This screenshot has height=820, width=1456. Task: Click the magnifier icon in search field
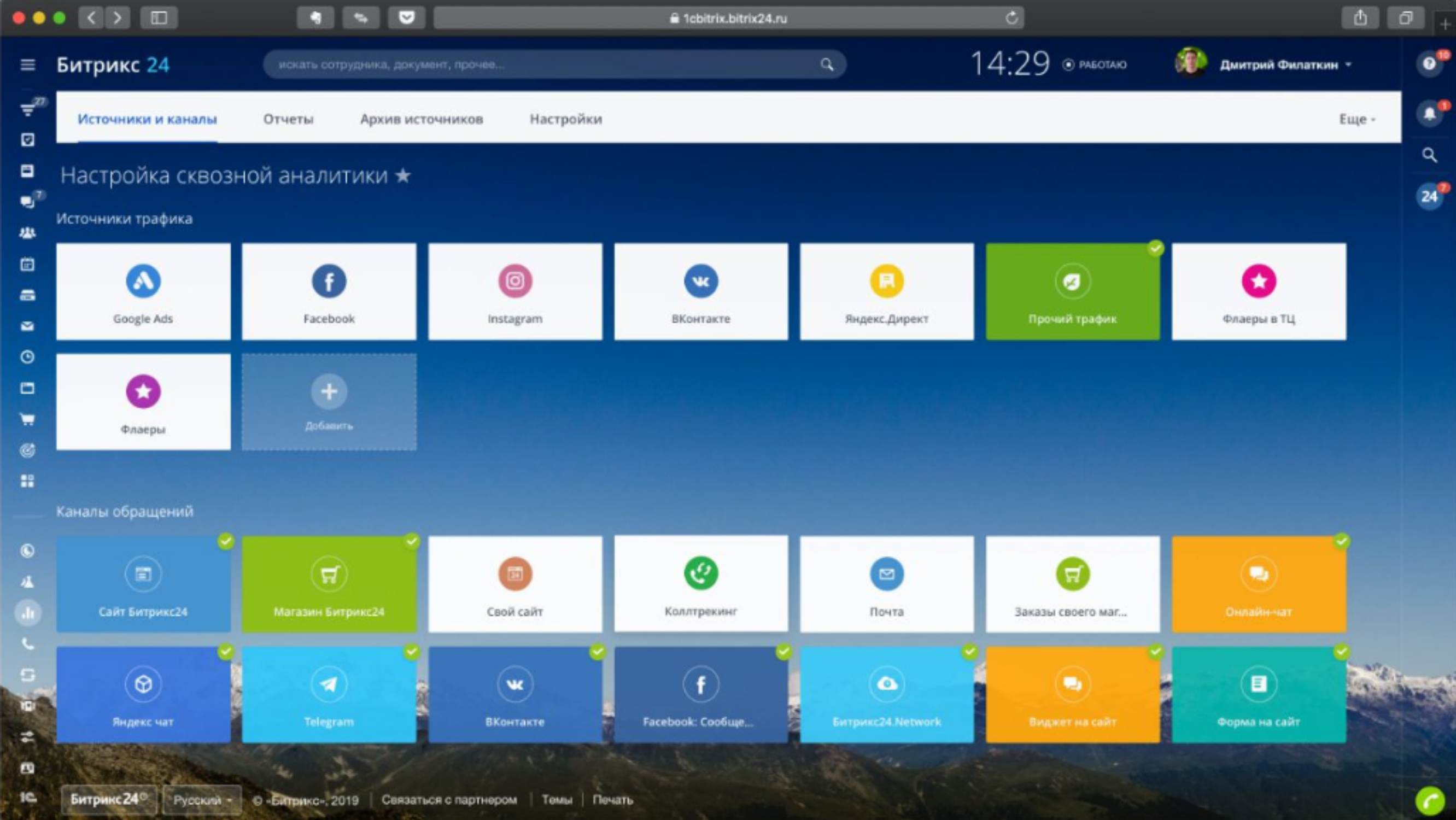point(827,65)
